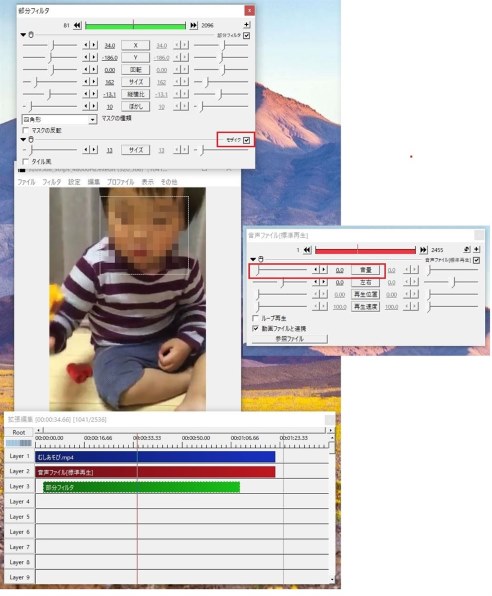Collapse the モザイク section triangle
The height and width of the screenshot is (596, 492).
[x=24, y=139]
